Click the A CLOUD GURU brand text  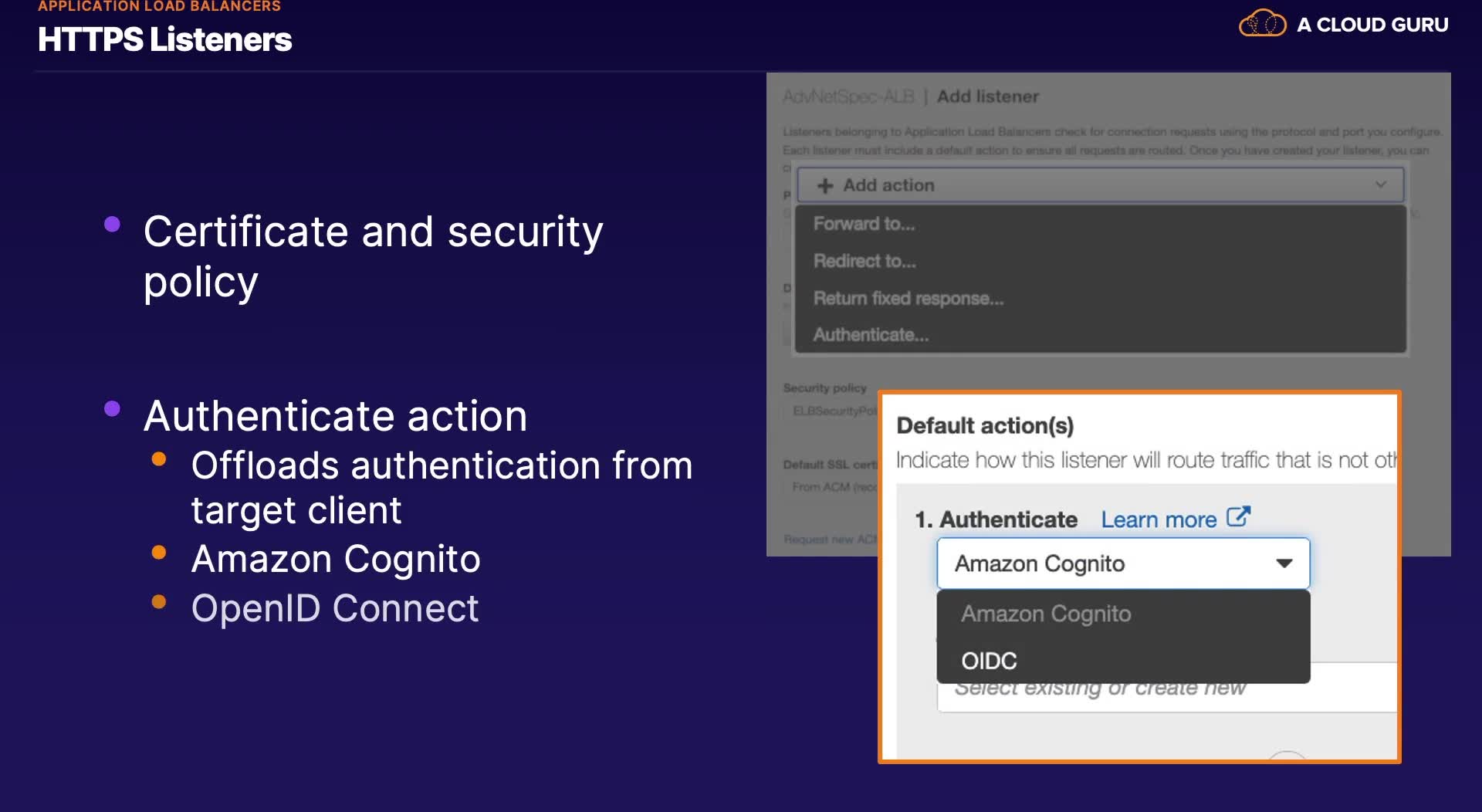coord(1372,25)
